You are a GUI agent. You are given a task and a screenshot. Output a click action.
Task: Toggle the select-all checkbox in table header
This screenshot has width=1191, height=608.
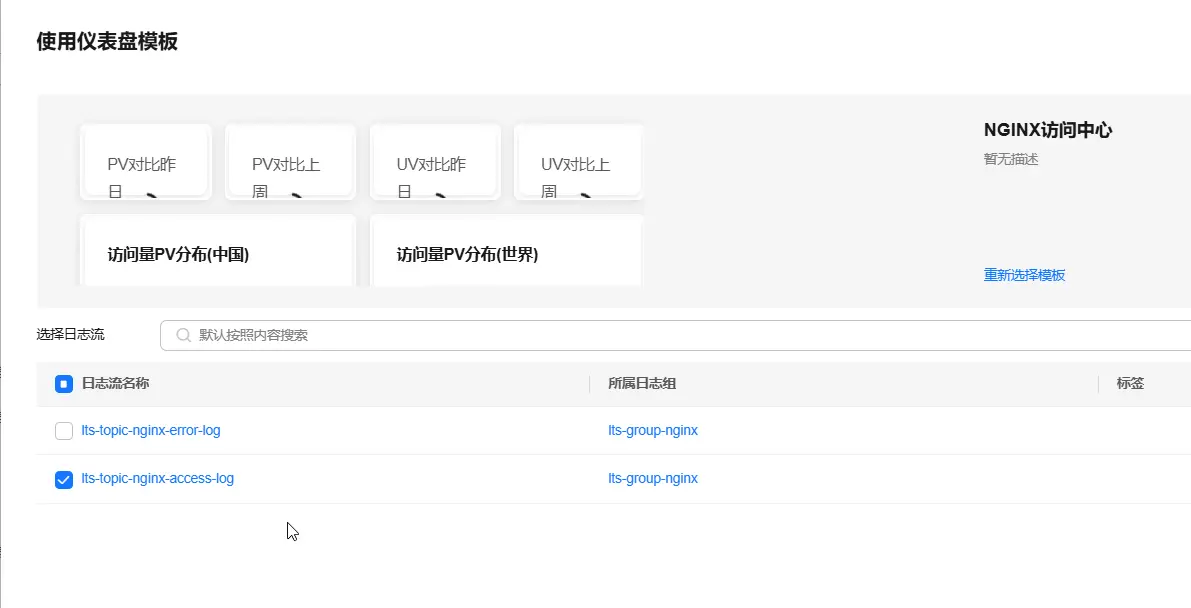point(64,384)
